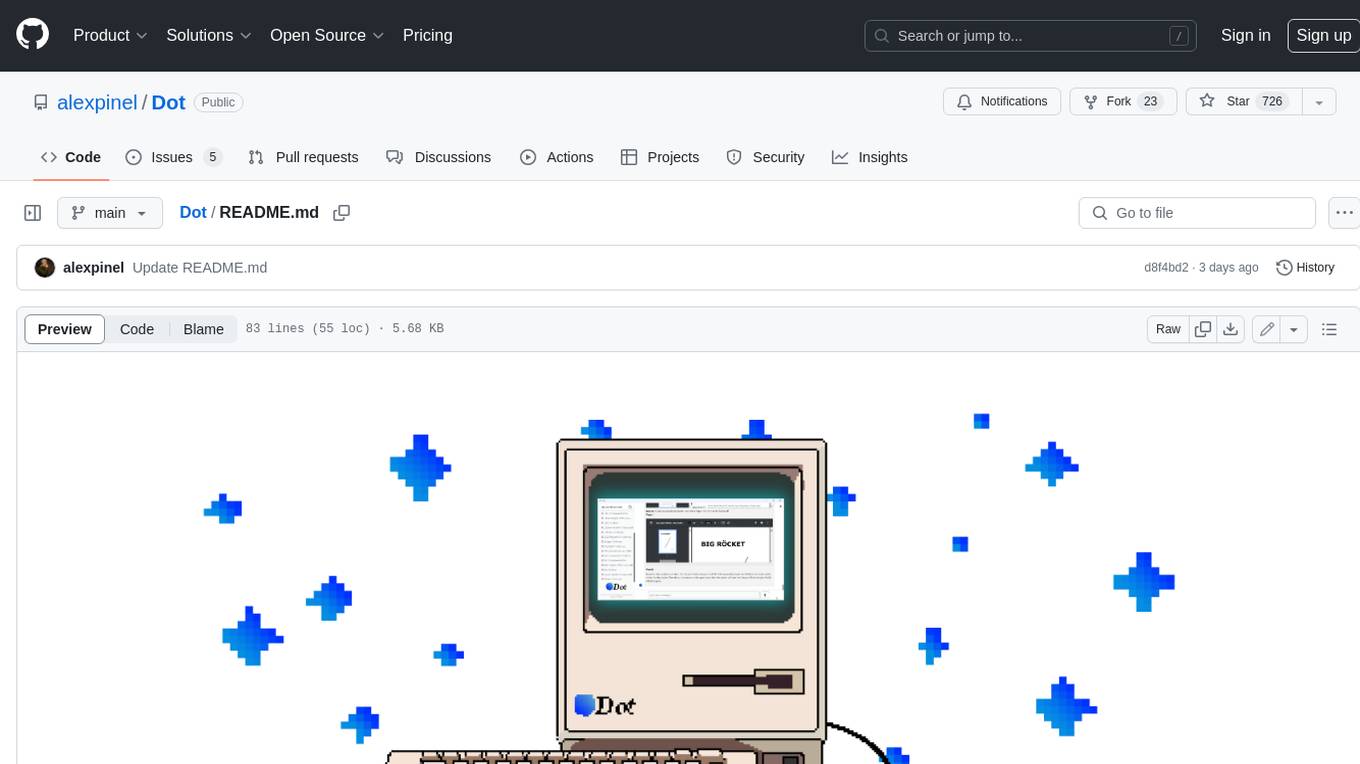This screenshot has width=1360, height=764.
Task: Open commit d8f4bd2
Action: coord(1166,267)
